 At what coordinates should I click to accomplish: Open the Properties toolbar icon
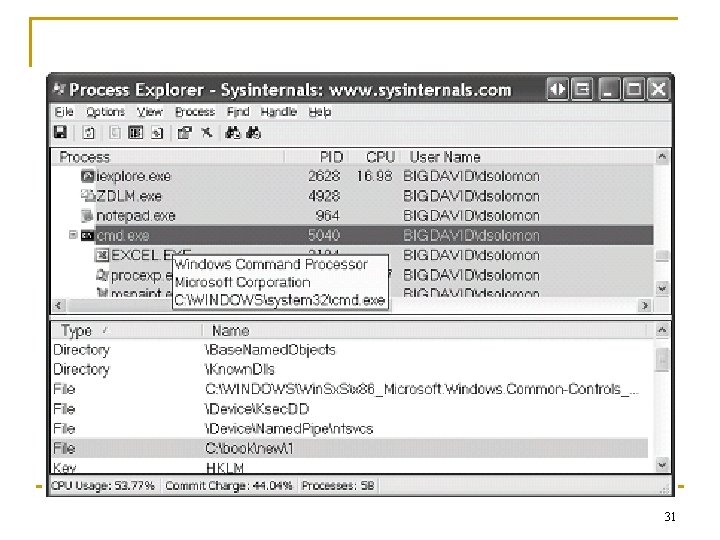coord(185,133)
